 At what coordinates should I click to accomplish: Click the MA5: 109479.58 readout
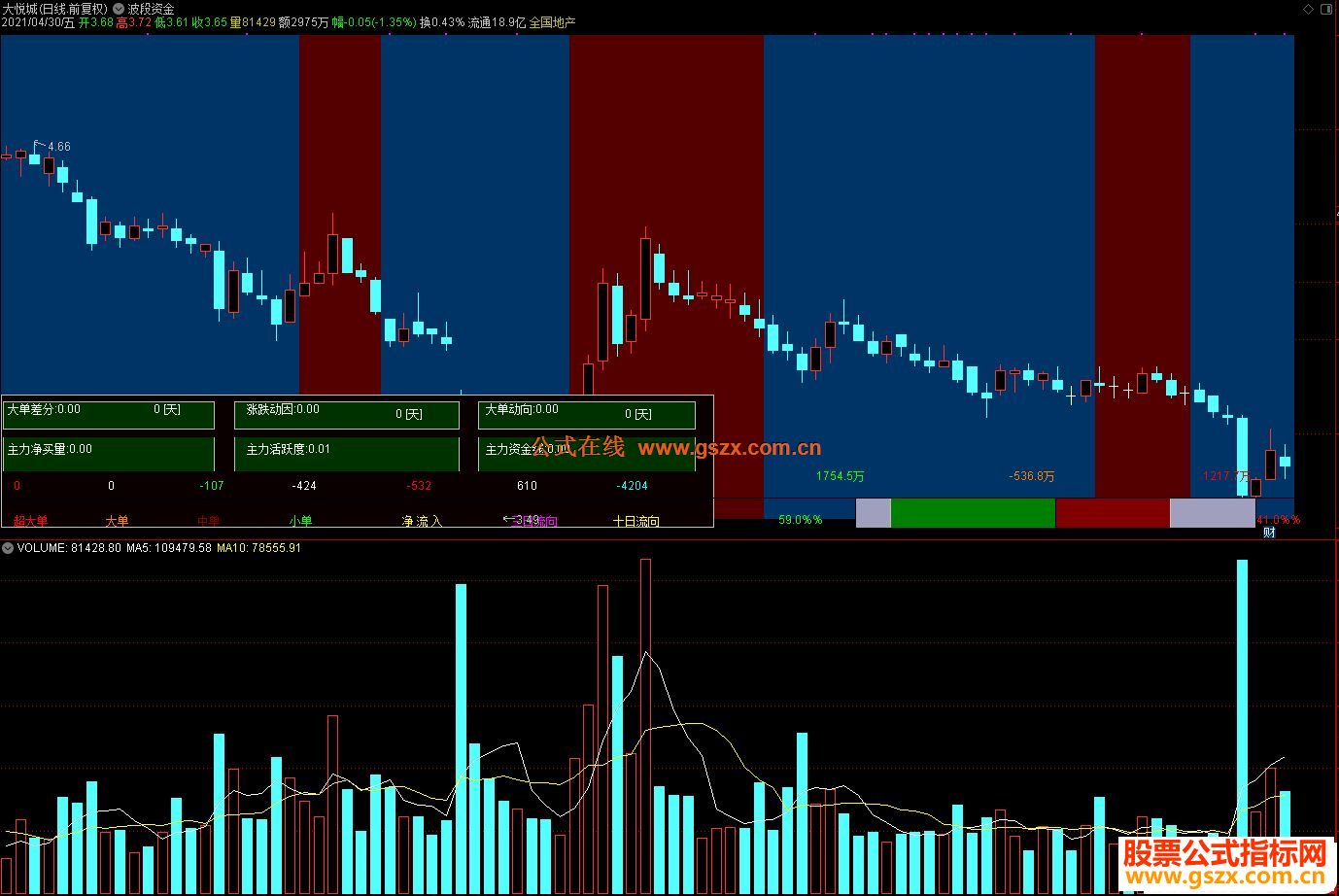coord(169,548)
